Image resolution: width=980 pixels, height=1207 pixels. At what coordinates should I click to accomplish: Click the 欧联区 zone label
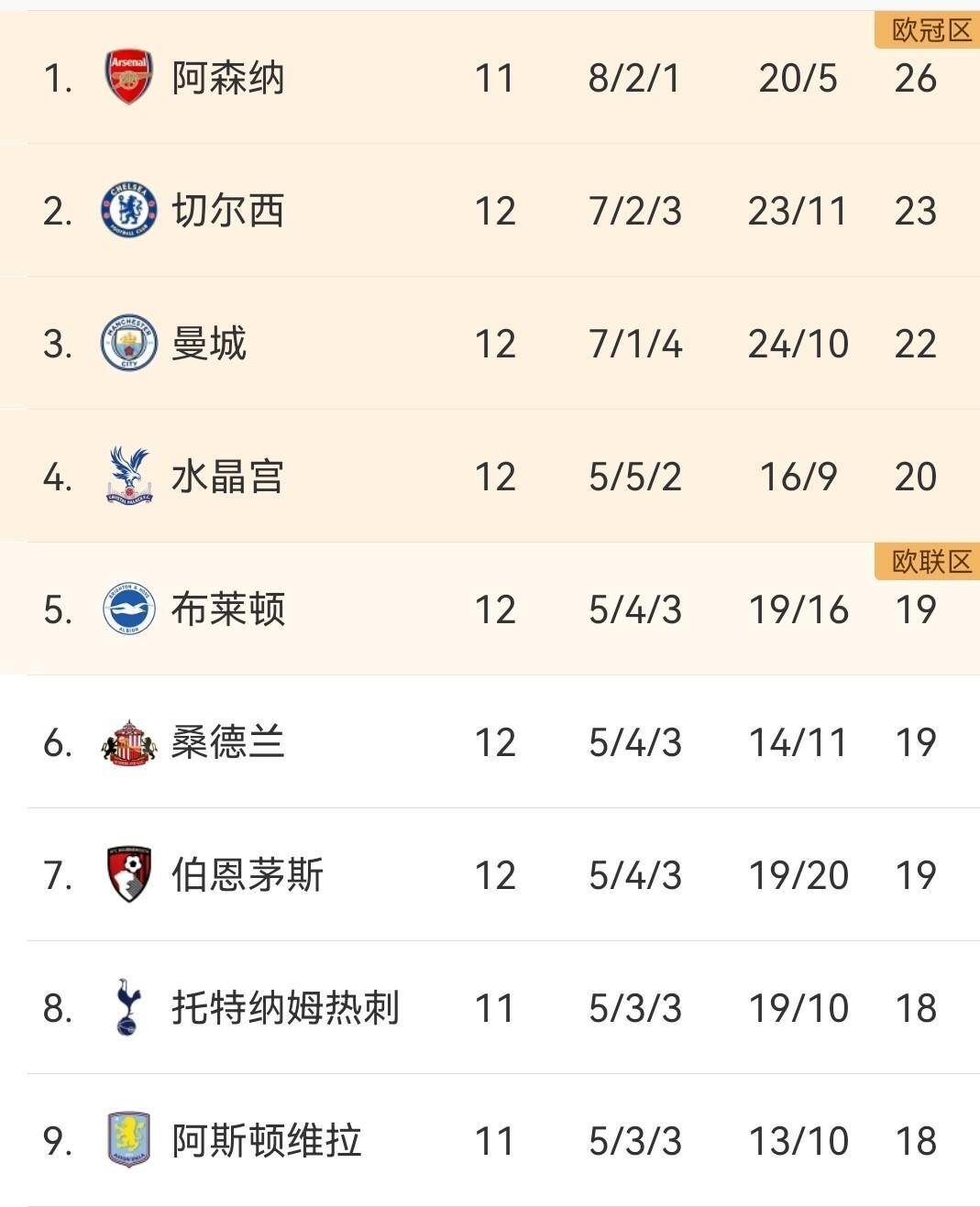[x=930, y=561]
